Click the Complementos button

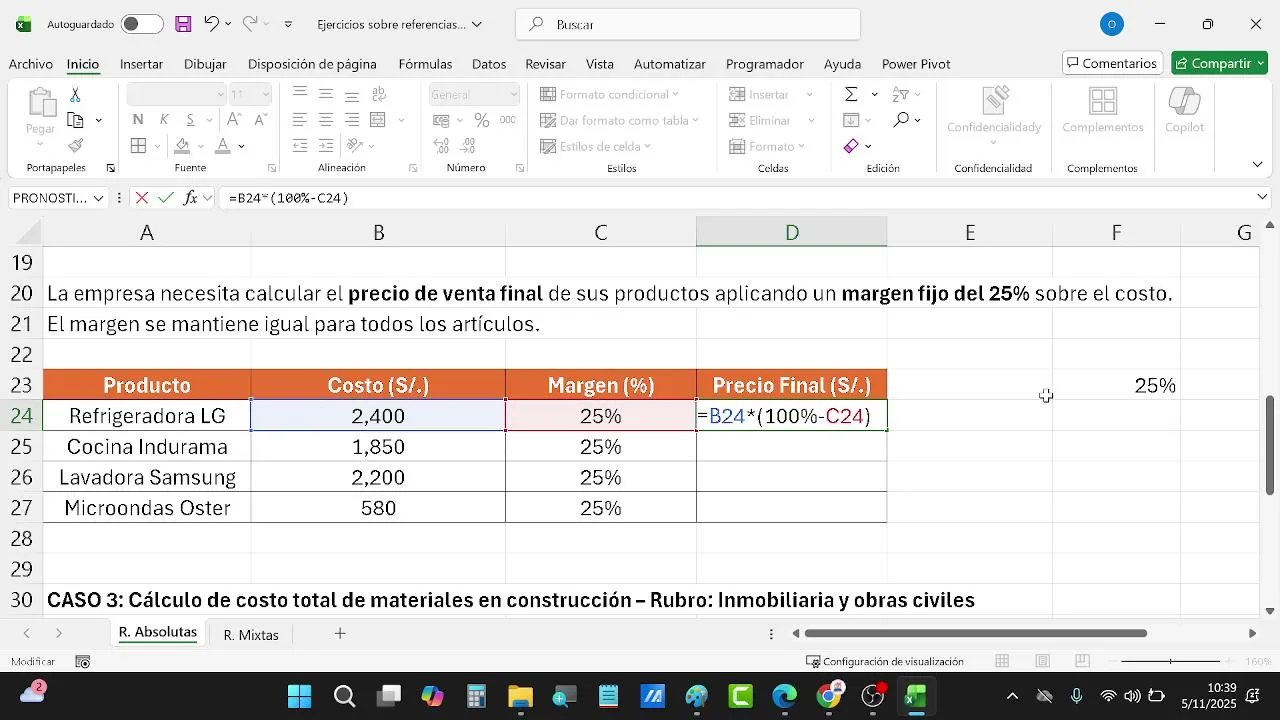[1103, 111]
